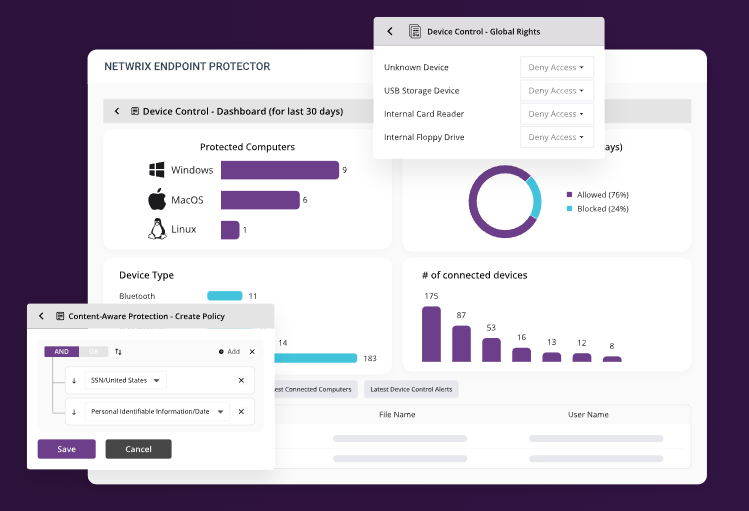The width and height of the screenshot is (749, 511).
Task: Click the purple Allowed (76%) legend swatch
Action: (570, 195)
